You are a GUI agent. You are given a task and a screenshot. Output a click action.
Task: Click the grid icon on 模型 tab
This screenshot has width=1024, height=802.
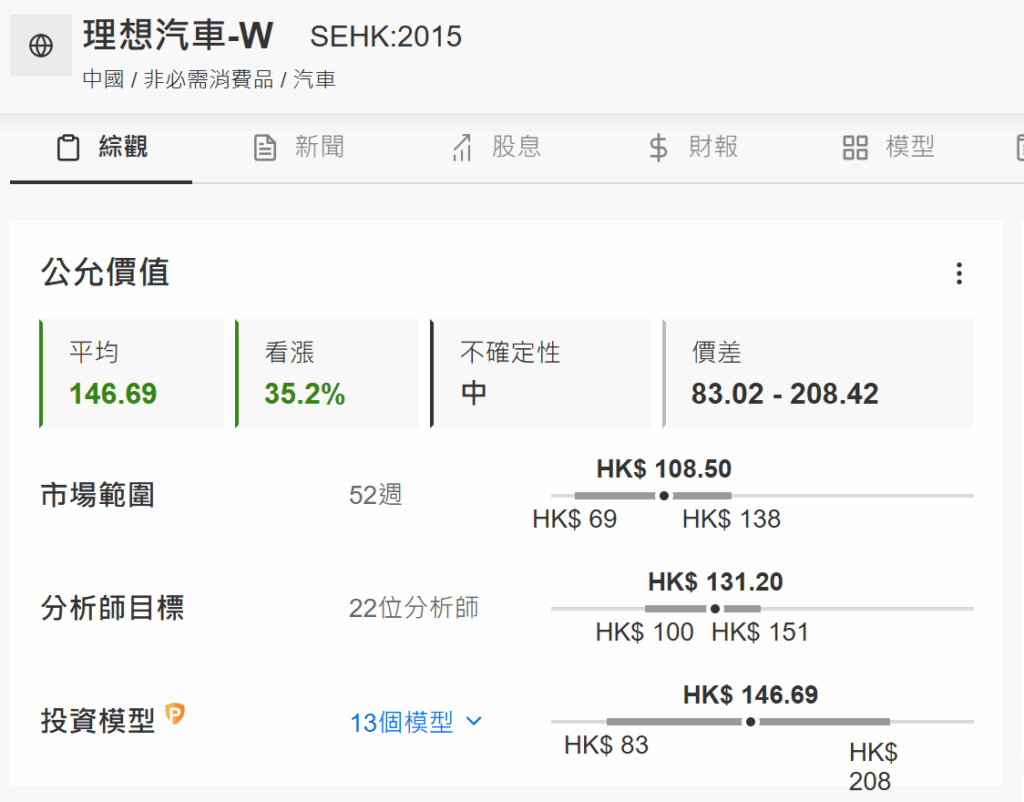coord(855,147)
